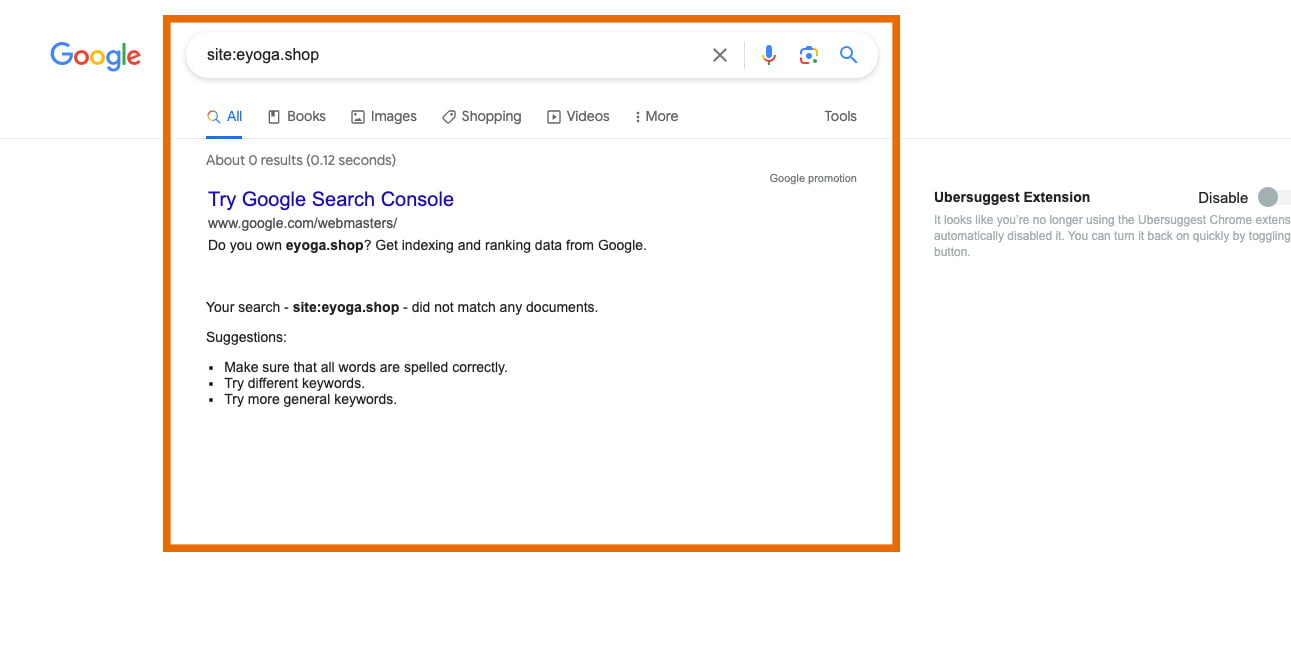Click the Ubersuggest Extension heading
This screenshot has width=1291, height=658.
point(1012,197)
